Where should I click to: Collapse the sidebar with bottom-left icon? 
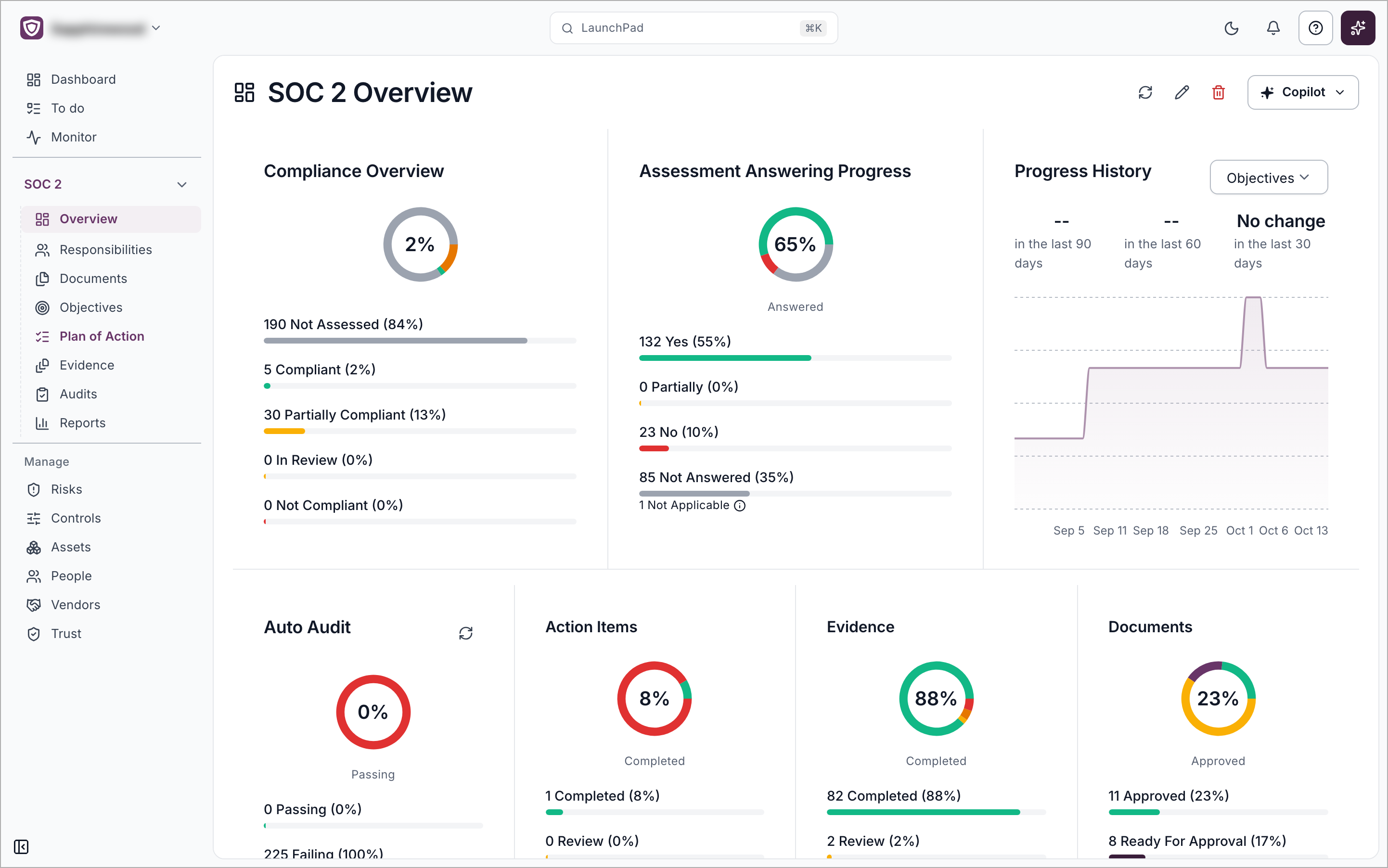[21, 847]
